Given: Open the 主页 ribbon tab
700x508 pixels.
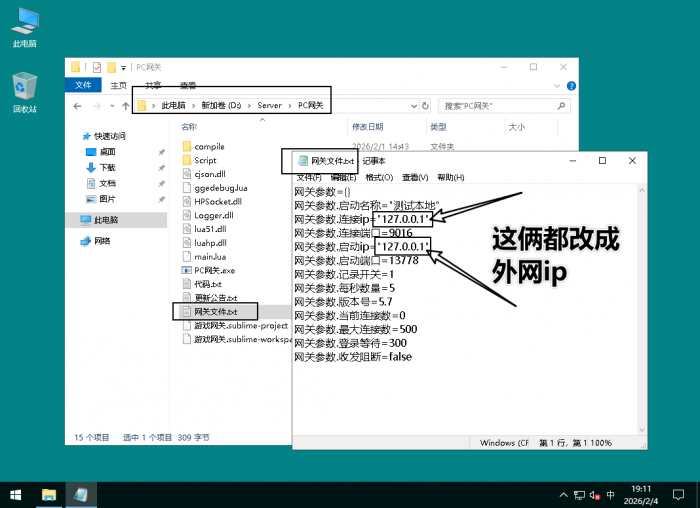Looking at the screenshot, I should 118,85.
